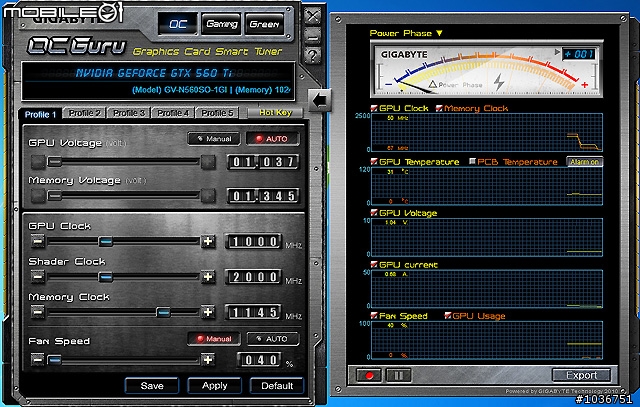The image size is (640, 407).
Task: Click Power Phase counter display
Action: [x=579, y=54]
